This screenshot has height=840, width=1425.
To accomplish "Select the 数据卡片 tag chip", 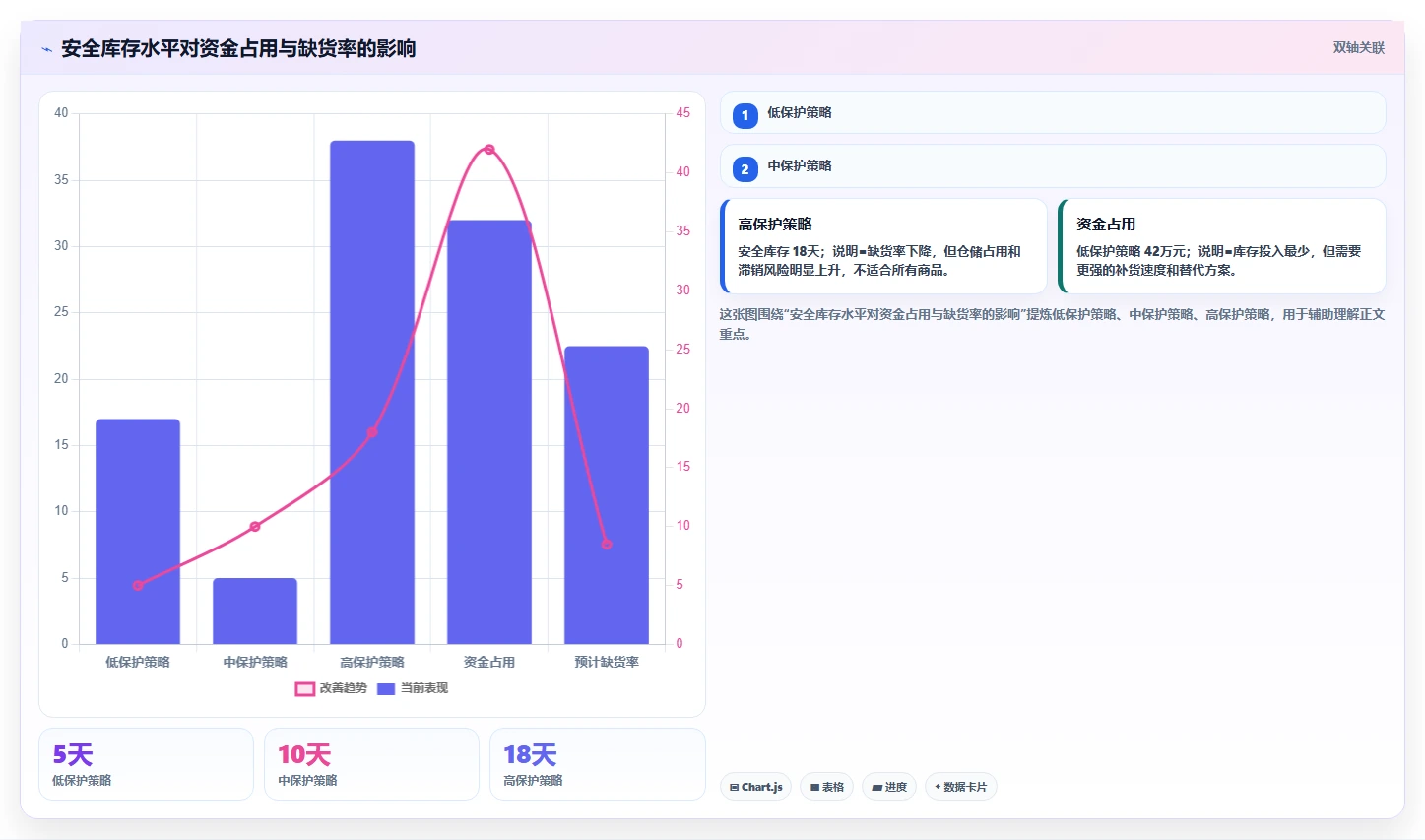I will (960, 787).
